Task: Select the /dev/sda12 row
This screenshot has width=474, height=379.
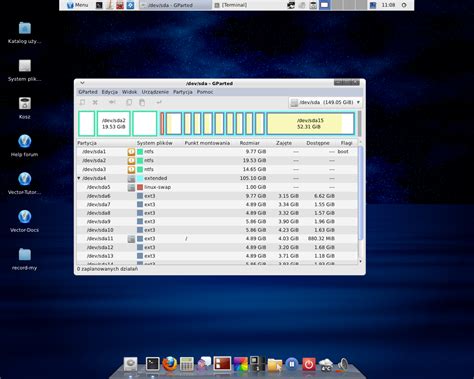Action: coord(217,247)
